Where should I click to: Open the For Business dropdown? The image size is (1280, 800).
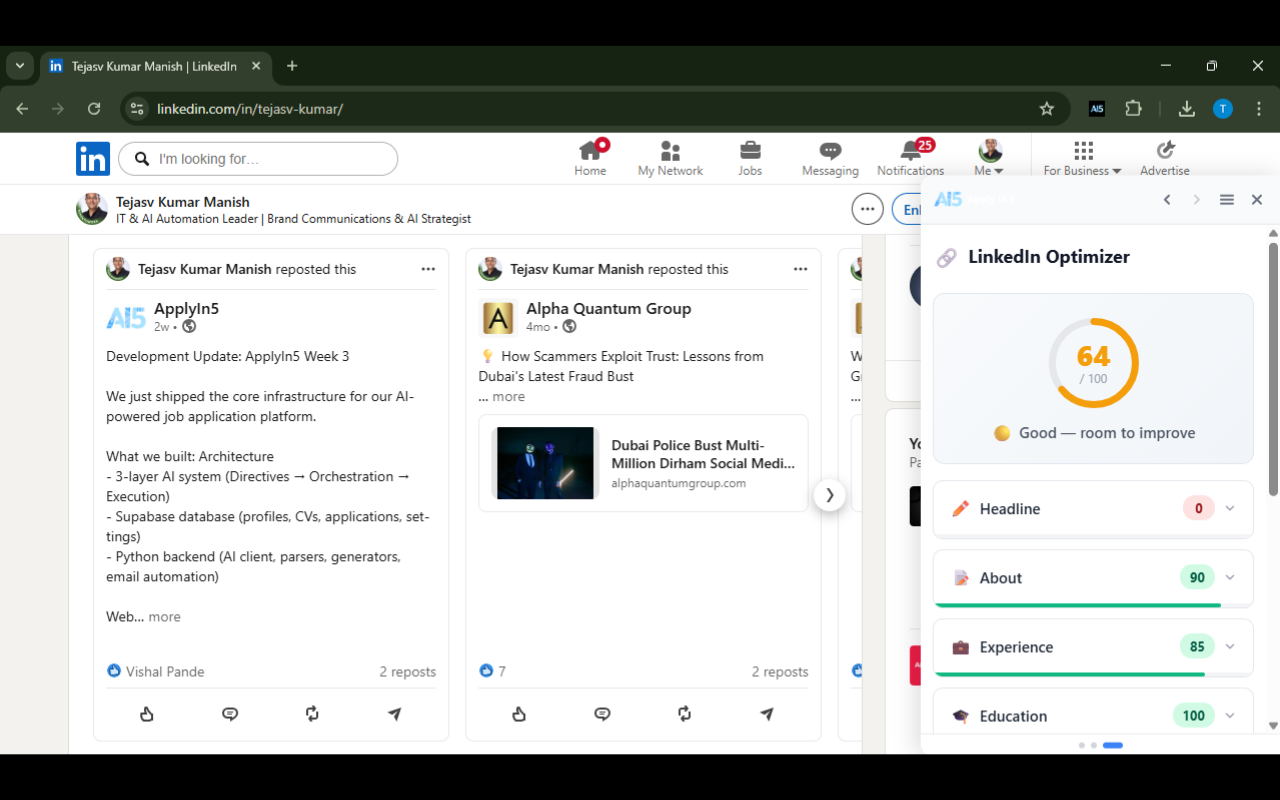coord(1082,156)
